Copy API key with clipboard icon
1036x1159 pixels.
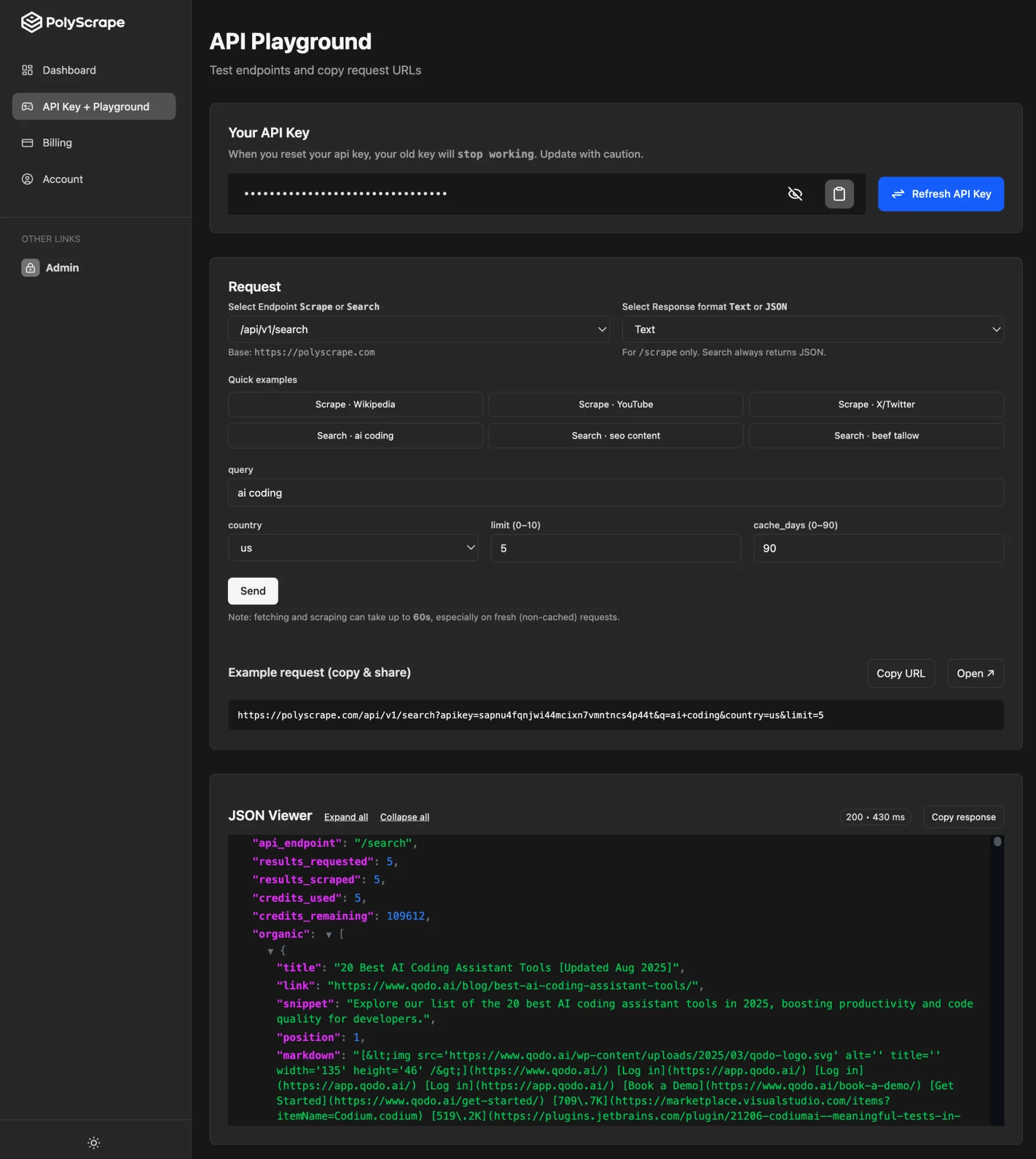coord(839,194)
